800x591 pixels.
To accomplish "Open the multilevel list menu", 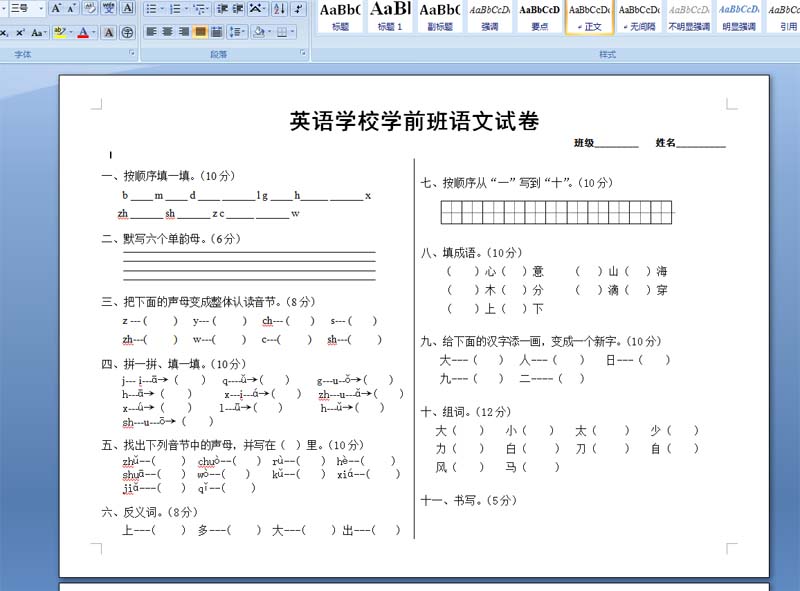I will pos(201,9).
